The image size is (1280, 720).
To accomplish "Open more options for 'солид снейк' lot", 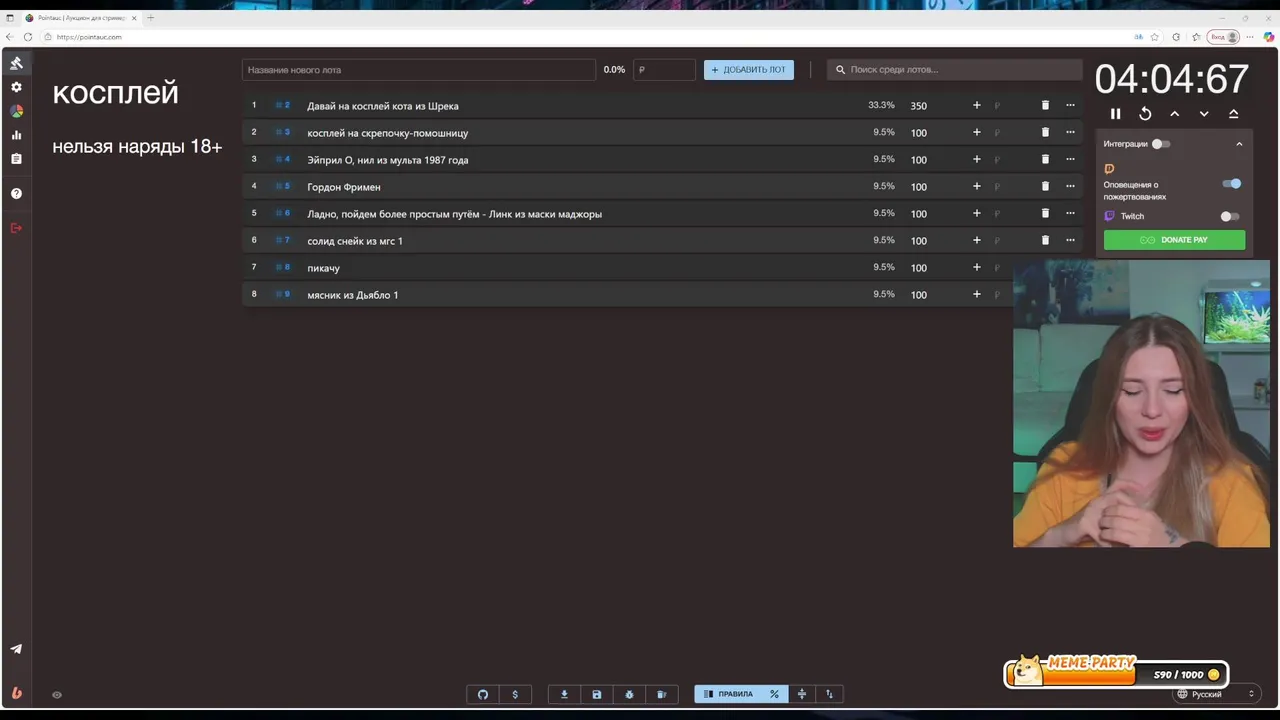I will point(1070,240).
